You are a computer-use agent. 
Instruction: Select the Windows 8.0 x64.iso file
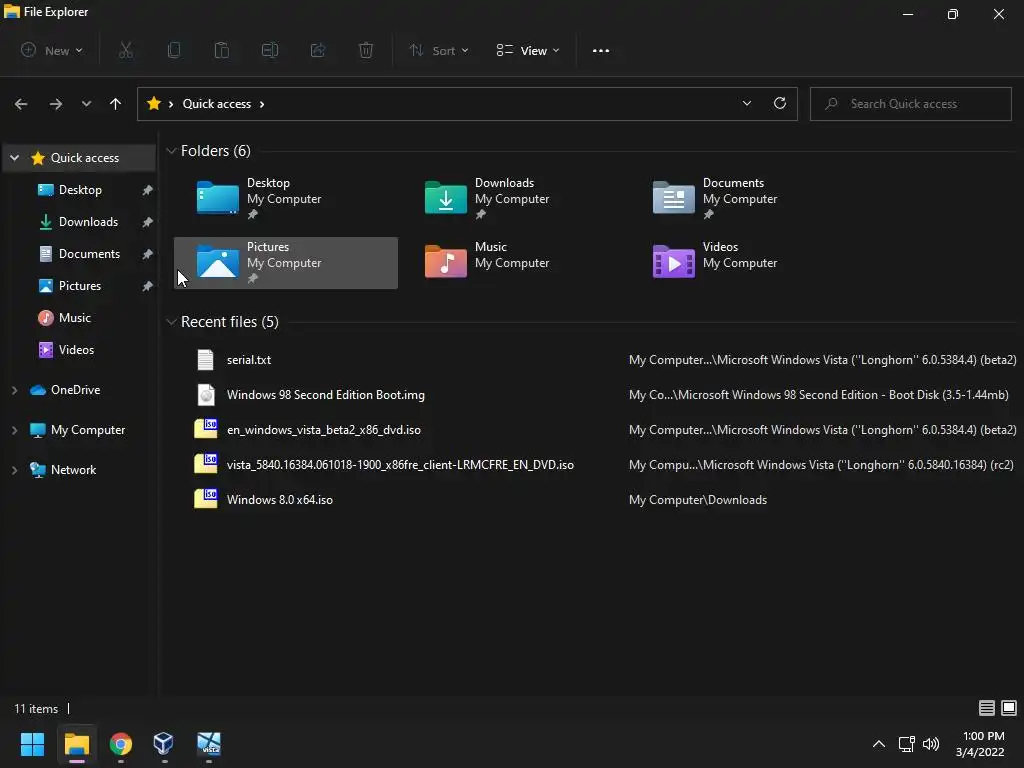point(280,500)
